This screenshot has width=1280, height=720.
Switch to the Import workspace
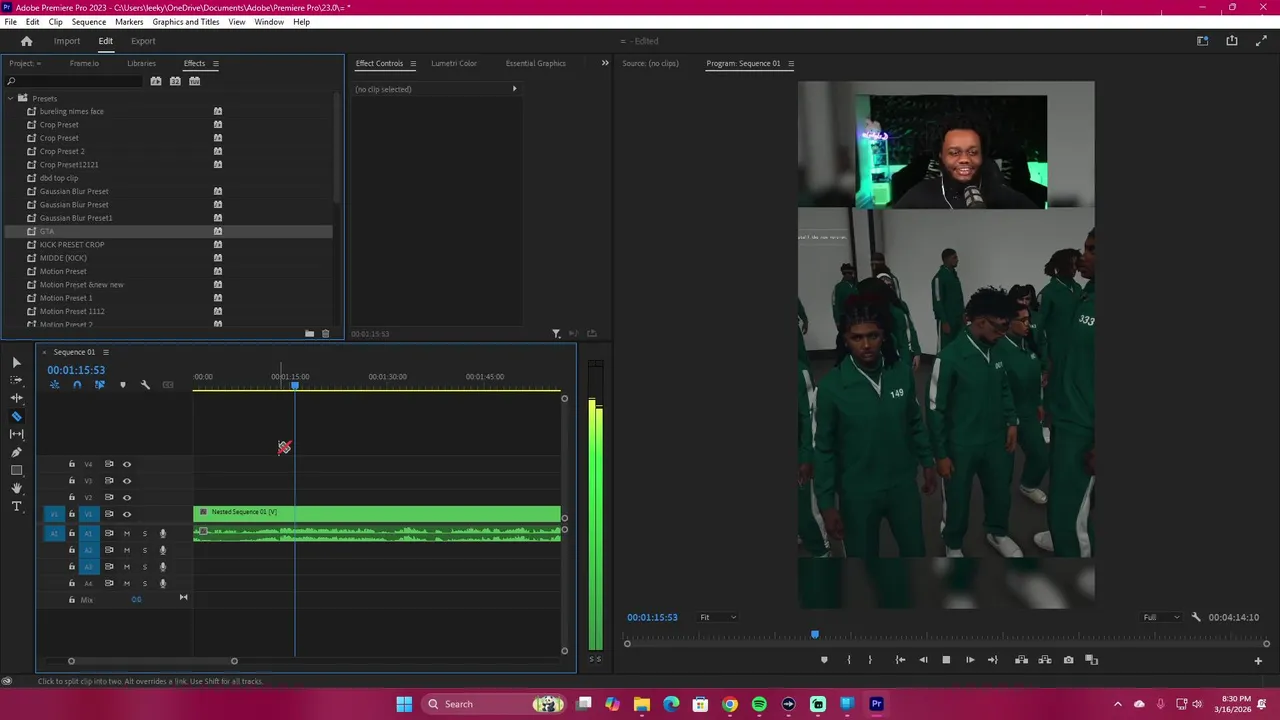[67, 41]
